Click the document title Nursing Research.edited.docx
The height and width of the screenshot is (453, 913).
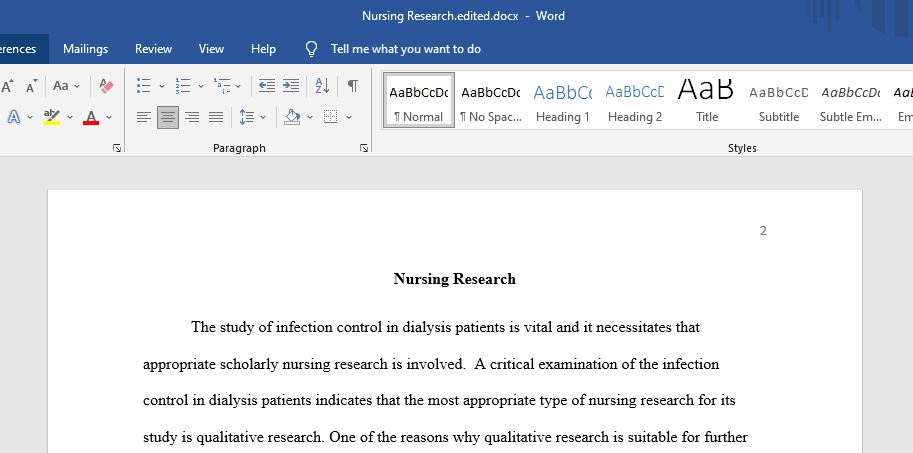pos(440,16)
